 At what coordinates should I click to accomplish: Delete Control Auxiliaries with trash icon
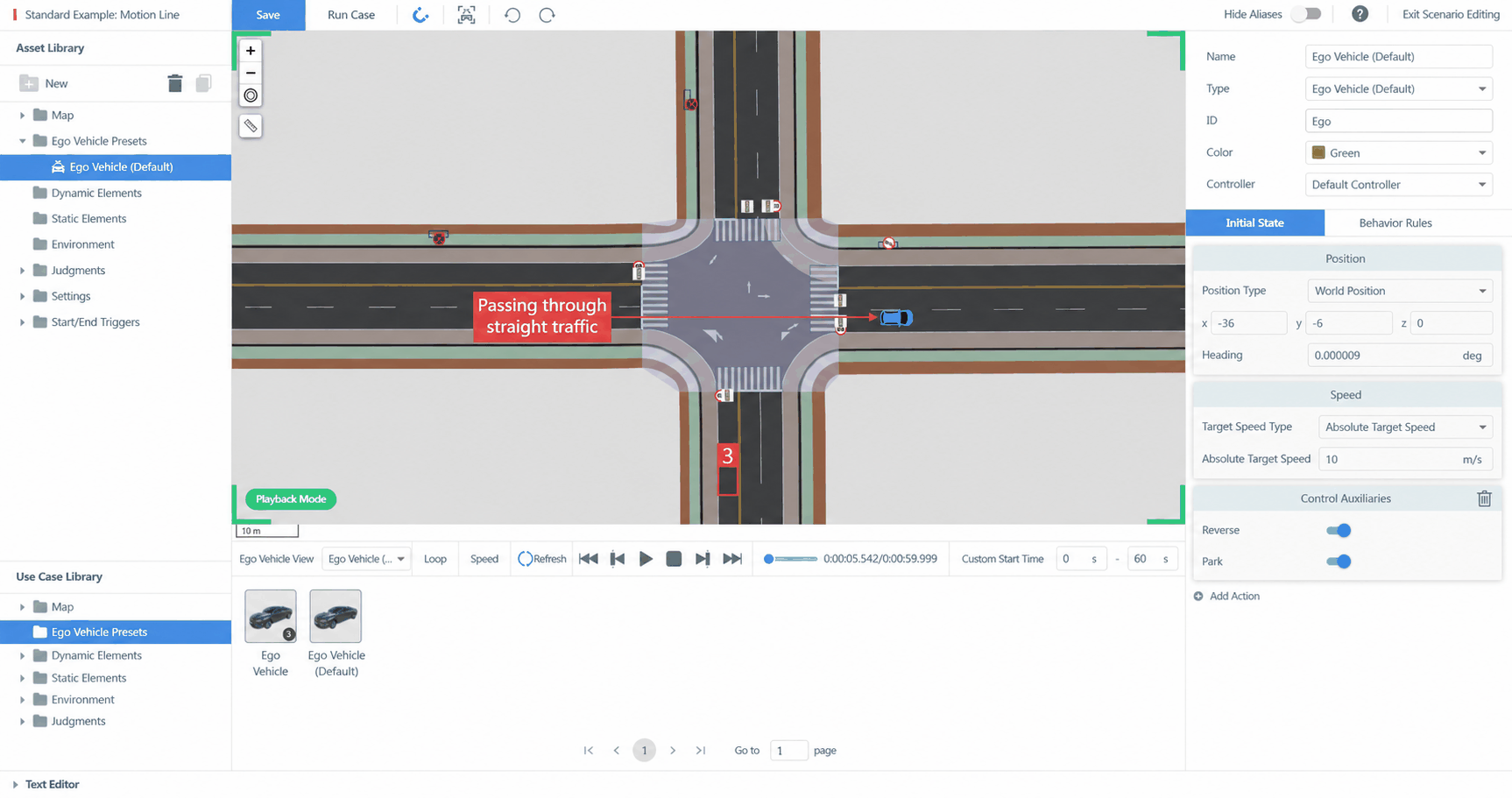click(x=1484, y=498)
